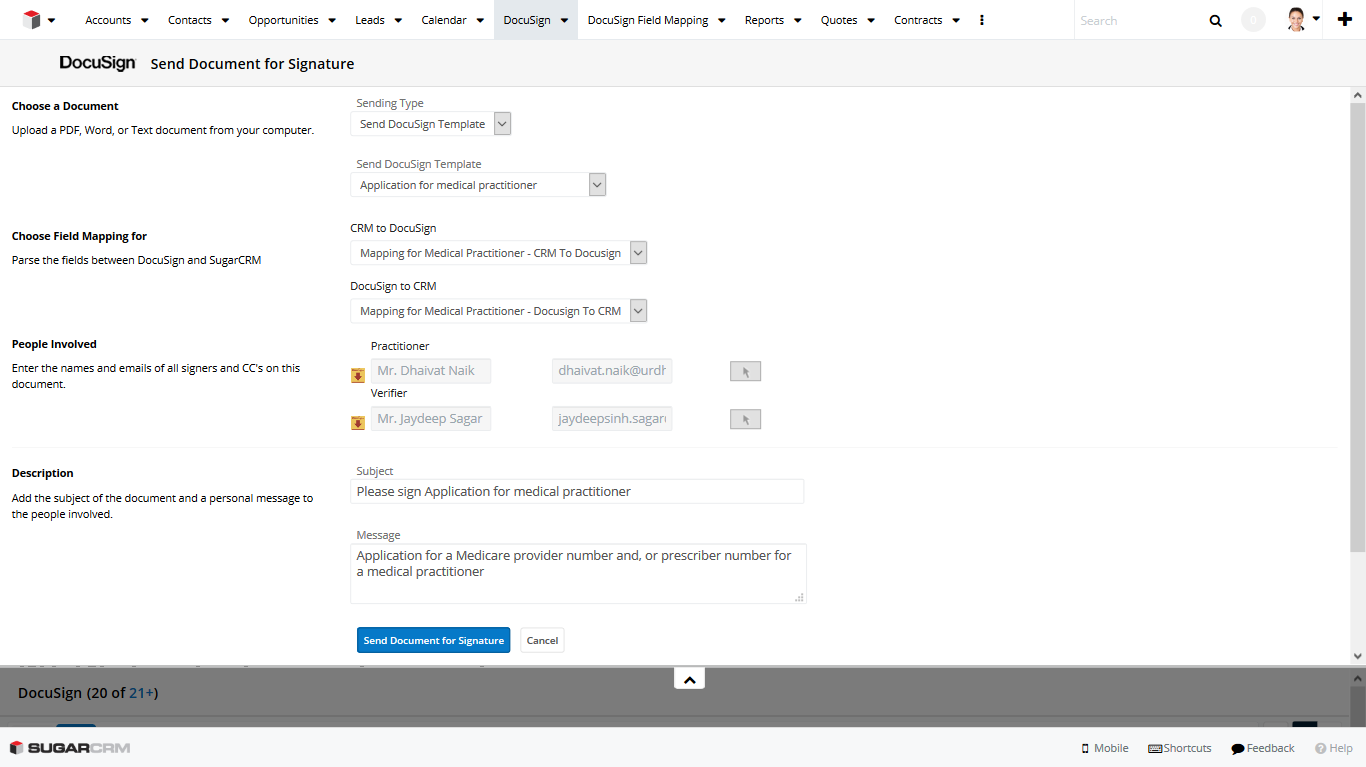Click the SugarCRM footer logo
Viewport: 1366px width, 767px height.
coord(70,748)
